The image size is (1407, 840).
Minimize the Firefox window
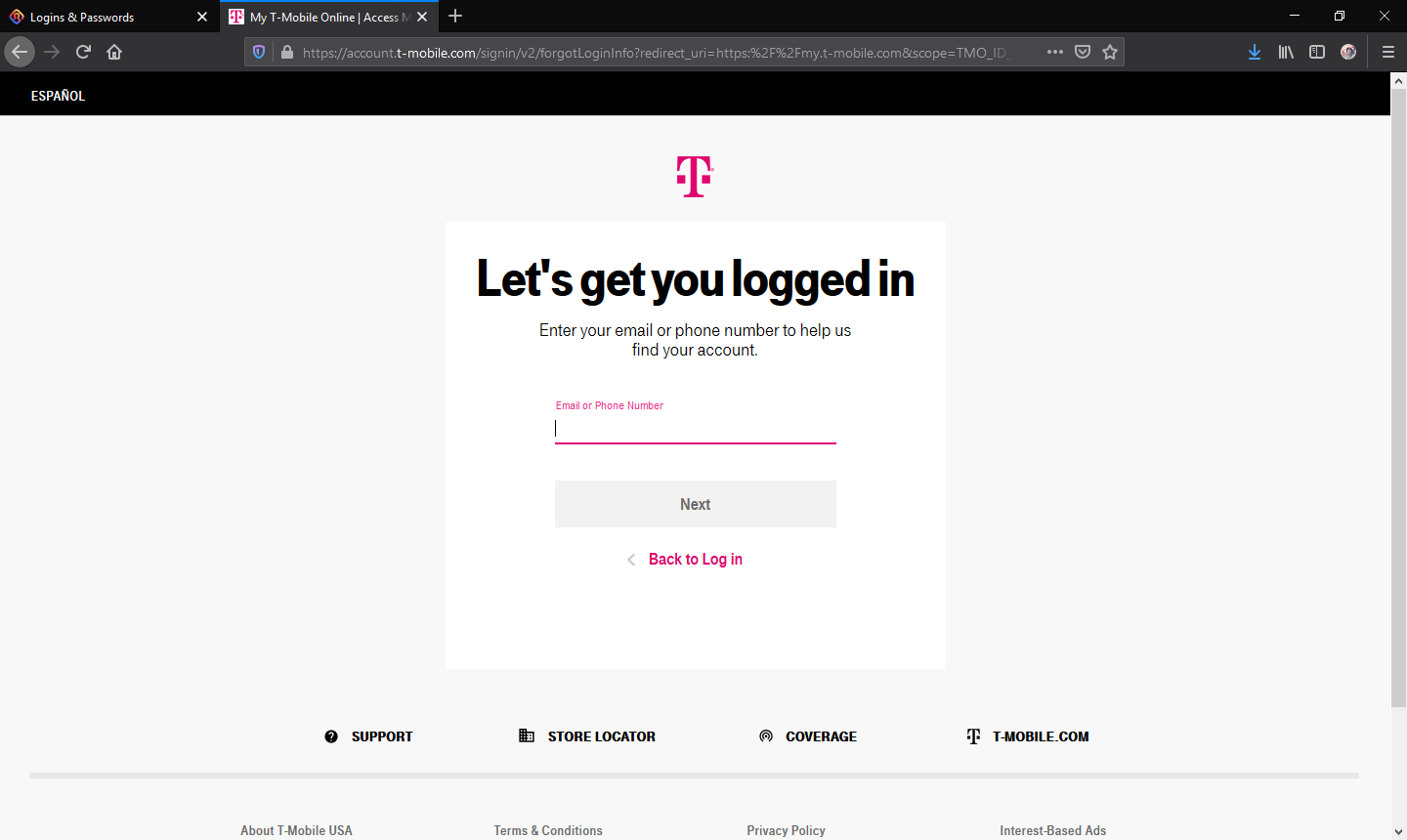(1295, 16)
